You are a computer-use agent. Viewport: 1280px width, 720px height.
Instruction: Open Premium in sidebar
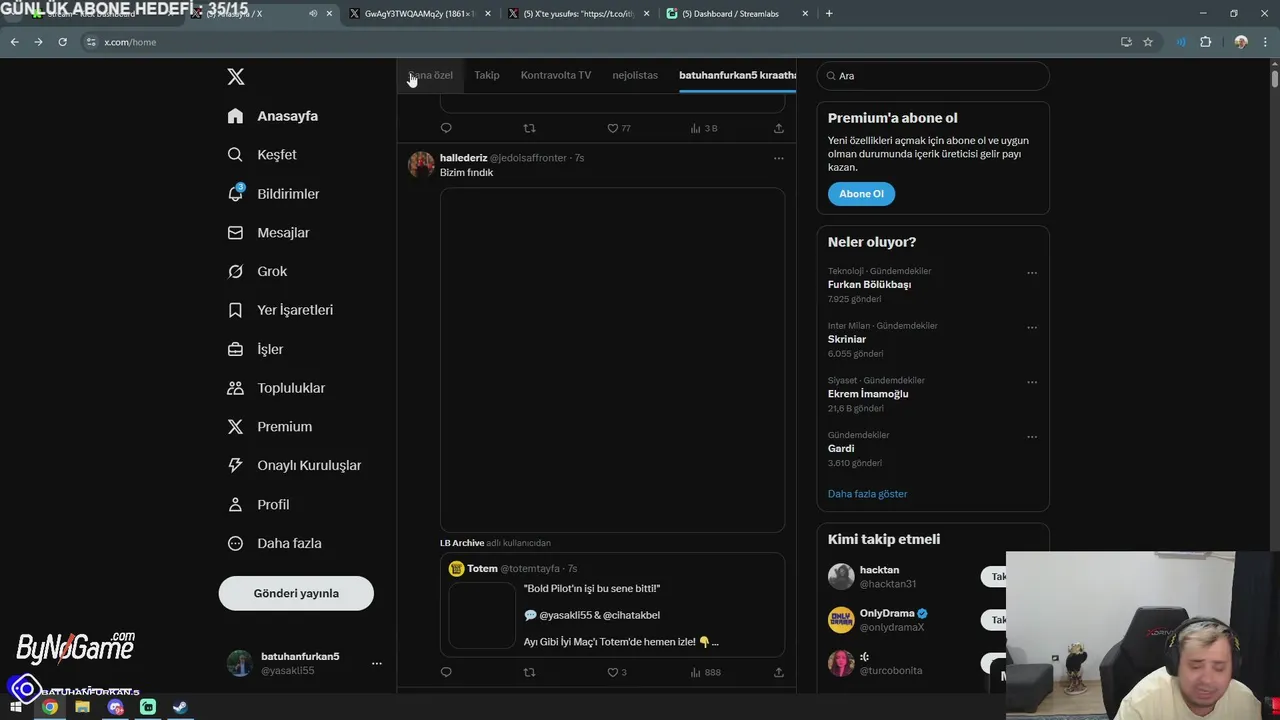(270, 427)
